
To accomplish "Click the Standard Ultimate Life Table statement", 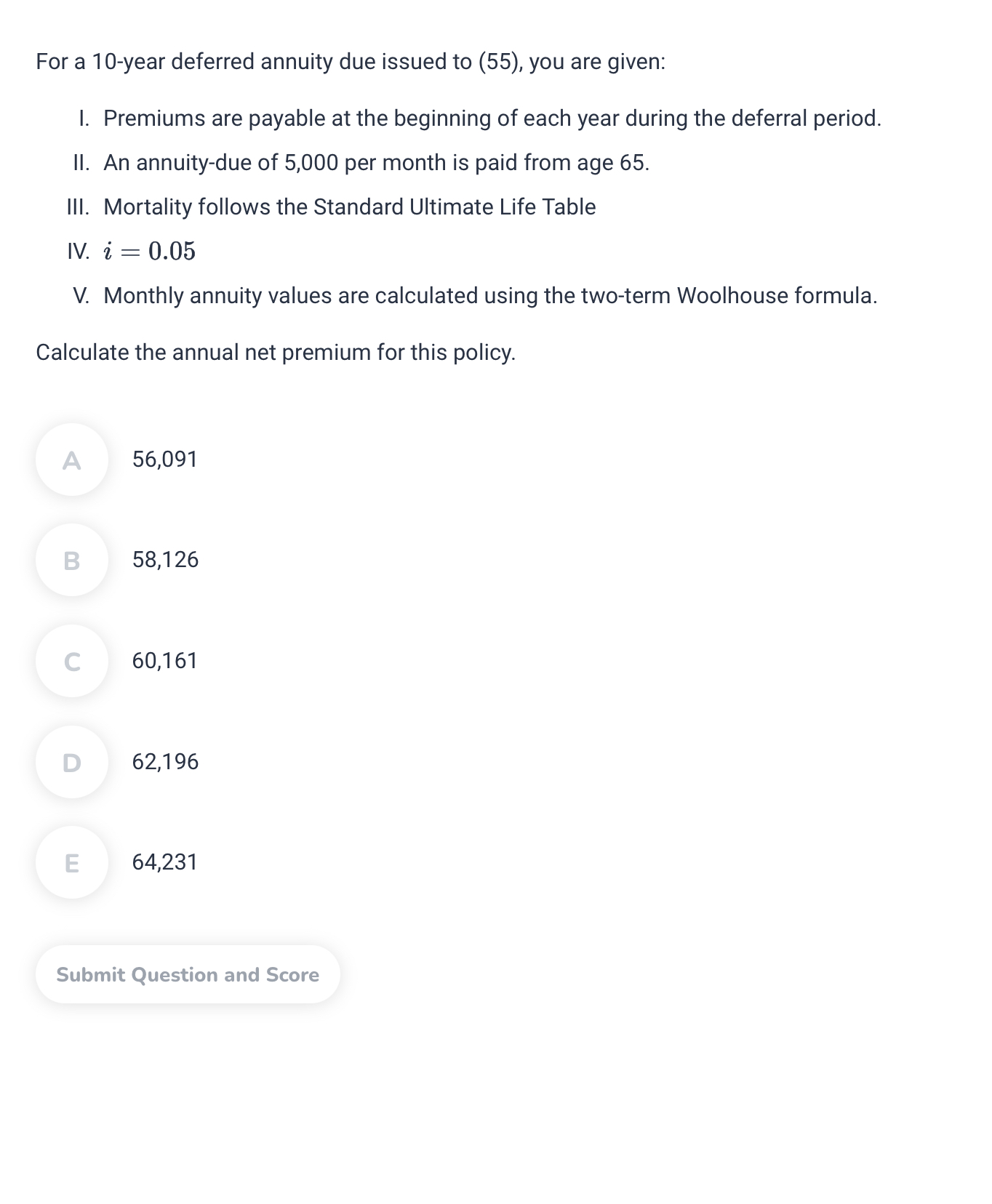I will [350, 207].
